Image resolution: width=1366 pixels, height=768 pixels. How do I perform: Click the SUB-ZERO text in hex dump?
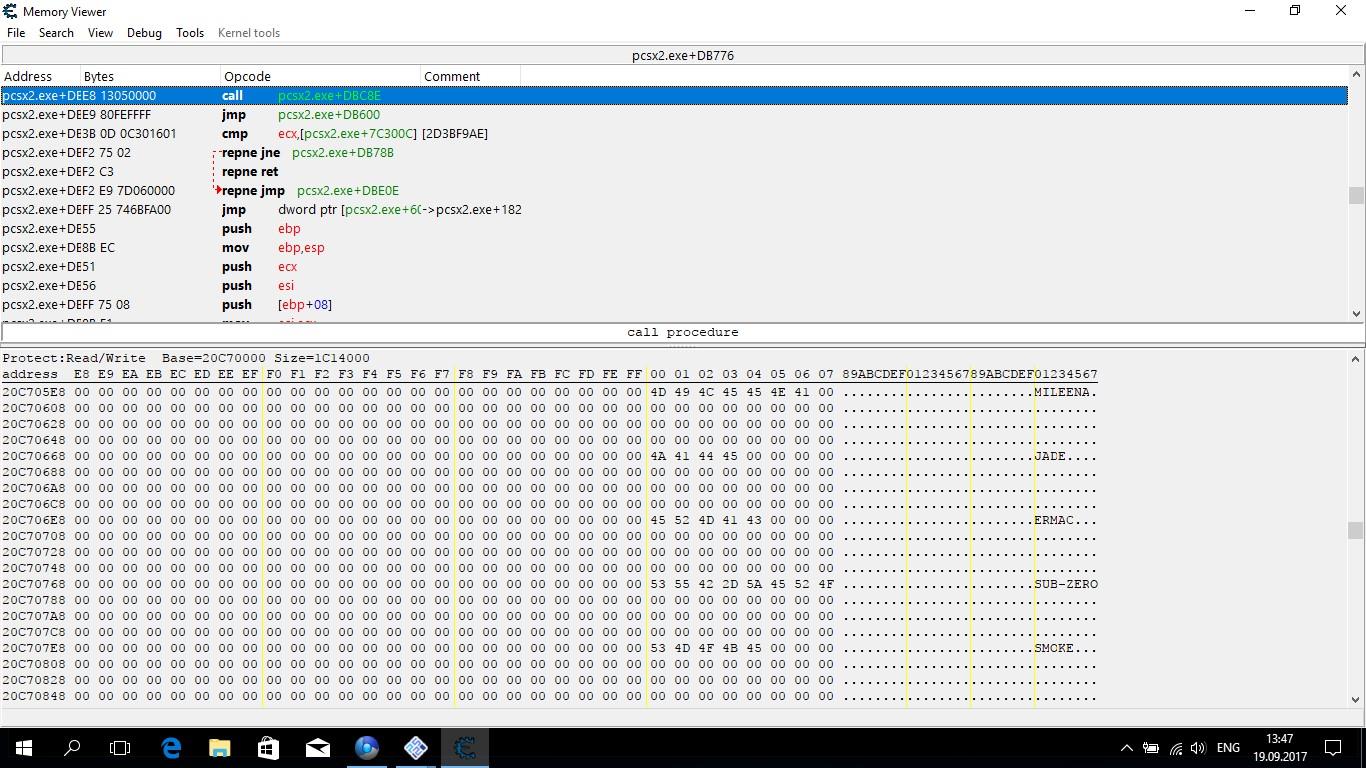click(x=1066, y=584)
